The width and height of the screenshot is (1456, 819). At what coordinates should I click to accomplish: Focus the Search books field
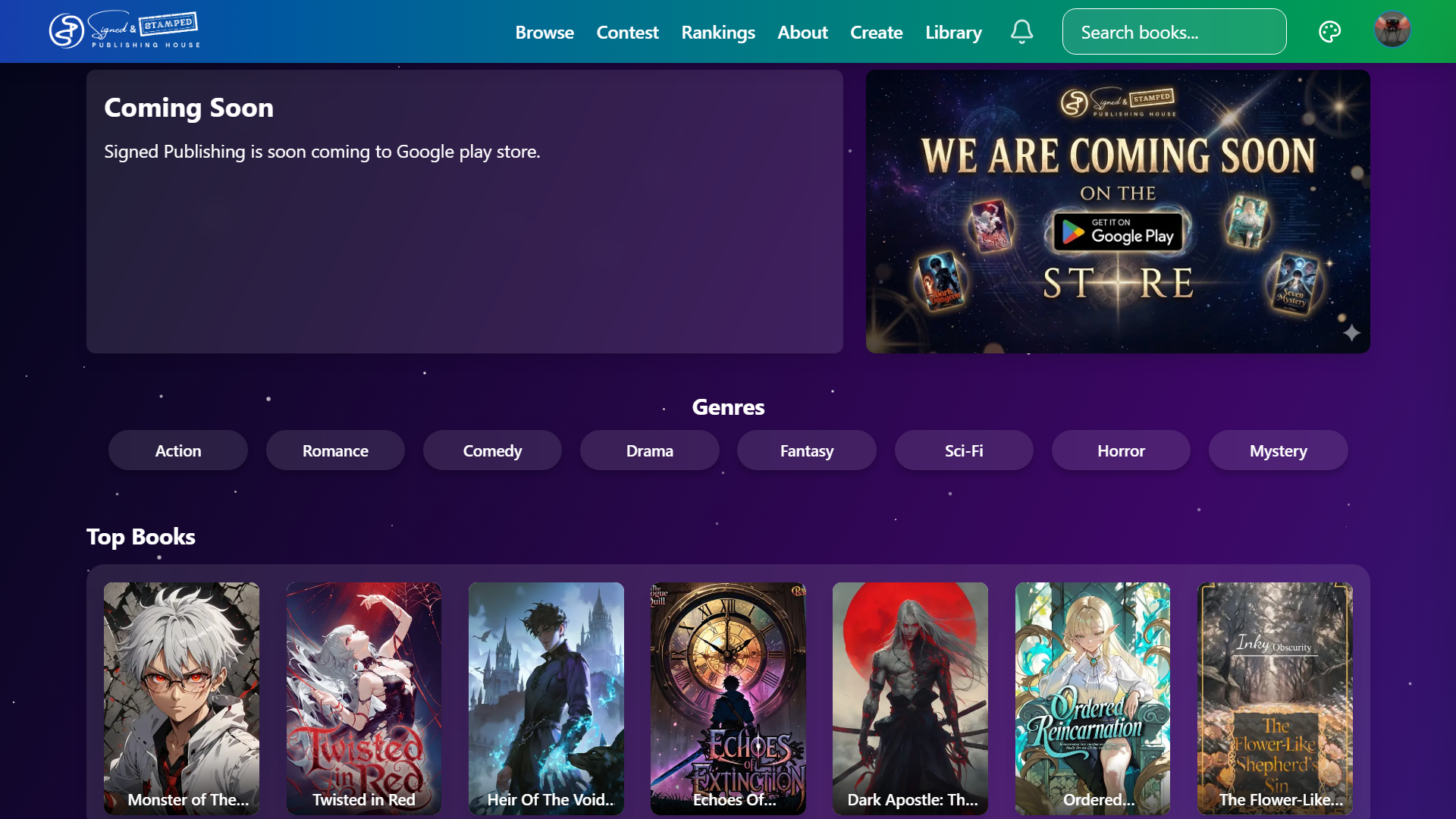click(1174, 32)
